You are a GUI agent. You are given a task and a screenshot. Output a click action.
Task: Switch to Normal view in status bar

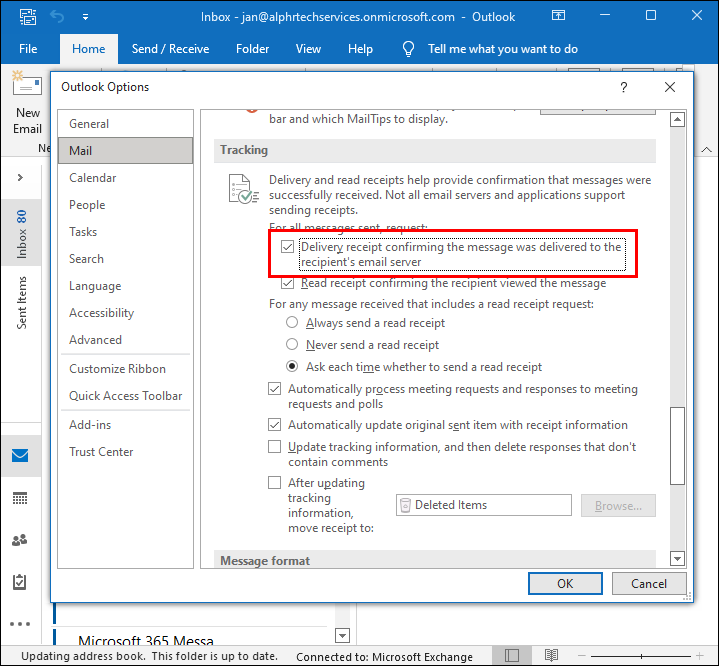pyautogui.click(x=512, y=655)
